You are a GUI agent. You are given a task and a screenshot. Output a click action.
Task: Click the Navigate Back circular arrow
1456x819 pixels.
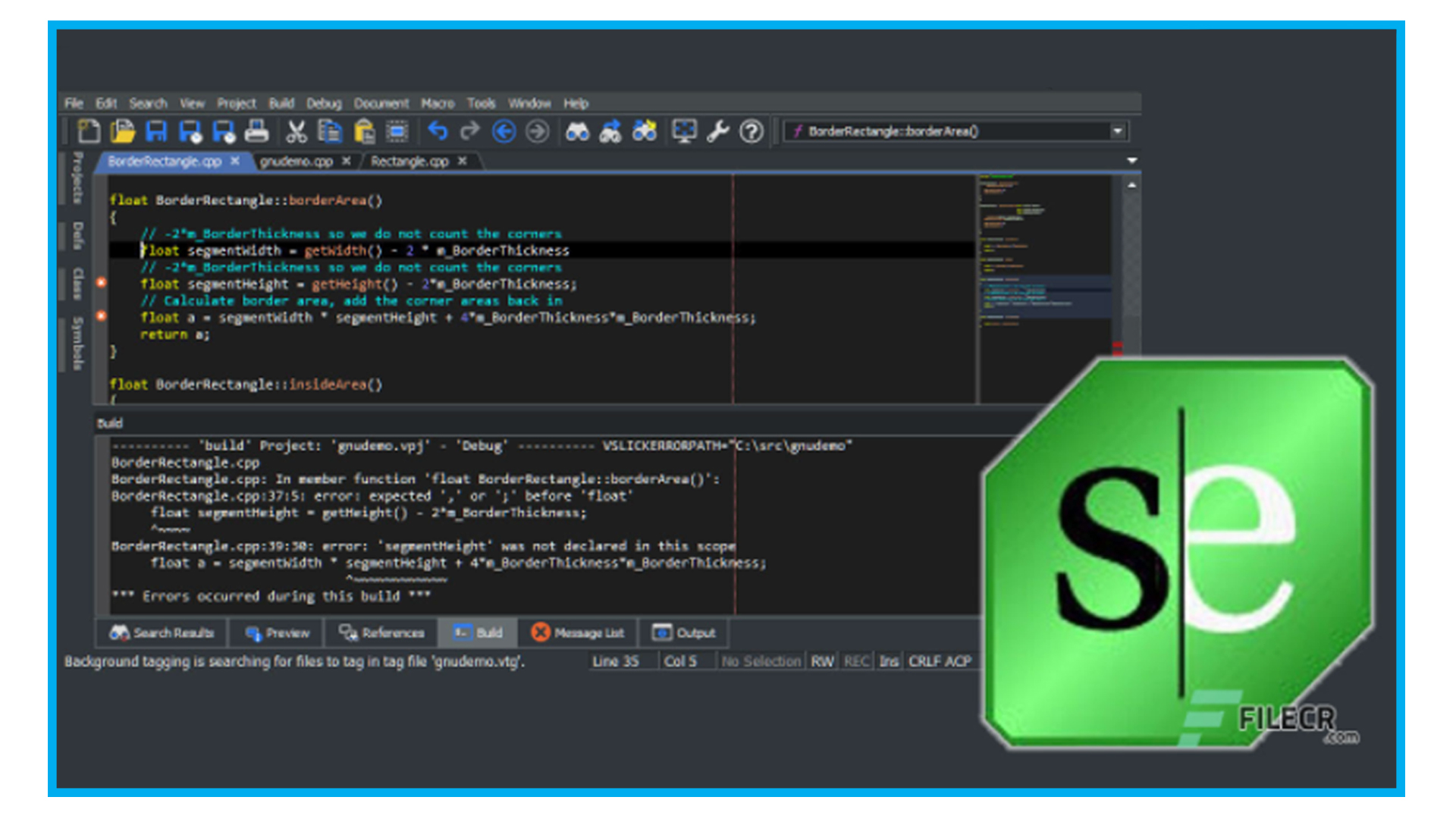[x=504, y=132]
